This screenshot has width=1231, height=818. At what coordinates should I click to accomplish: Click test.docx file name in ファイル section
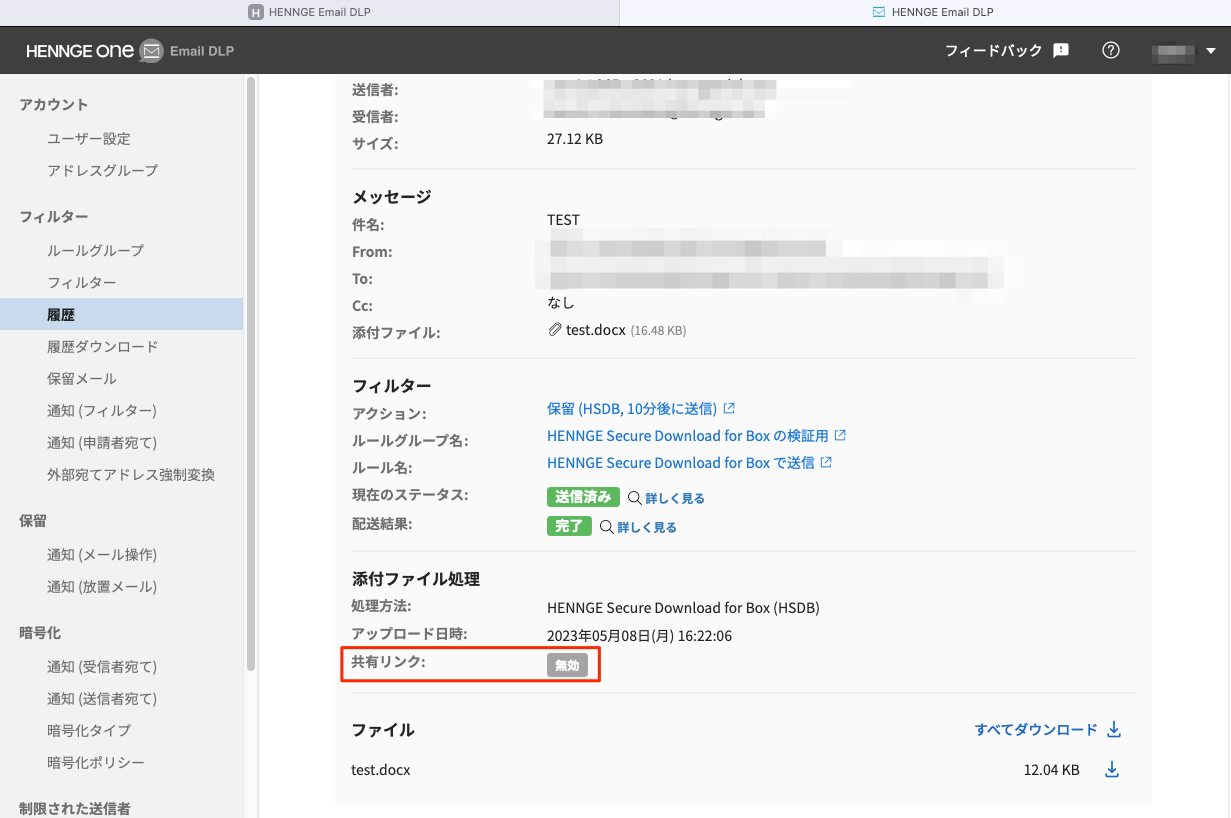[x=381, y=770]
